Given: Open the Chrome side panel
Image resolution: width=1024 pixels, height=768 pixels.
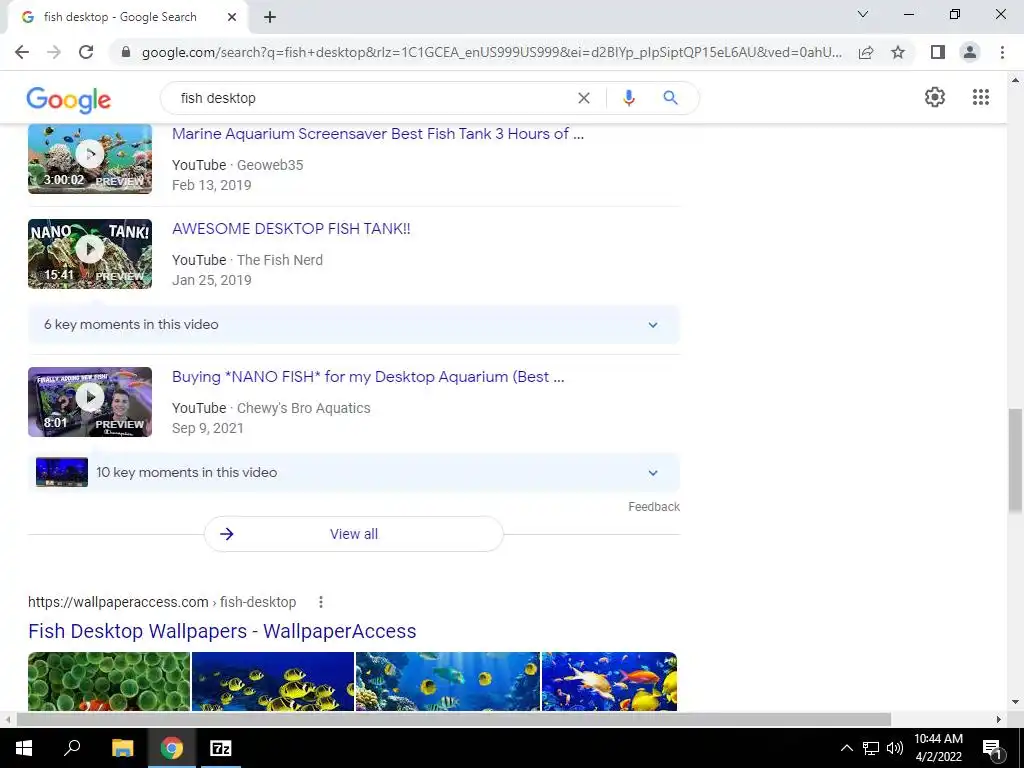Looking at the screenshot, I should [938, 52].
